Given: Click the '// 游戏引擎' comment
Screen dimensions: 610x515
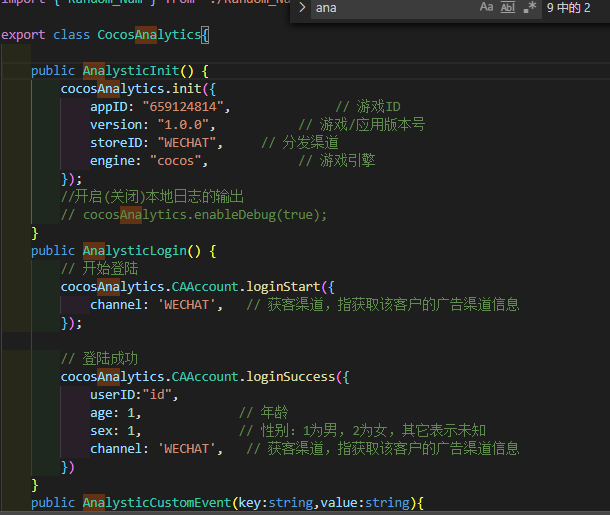Looking at the screenshot, I should (x=337, y=161).
